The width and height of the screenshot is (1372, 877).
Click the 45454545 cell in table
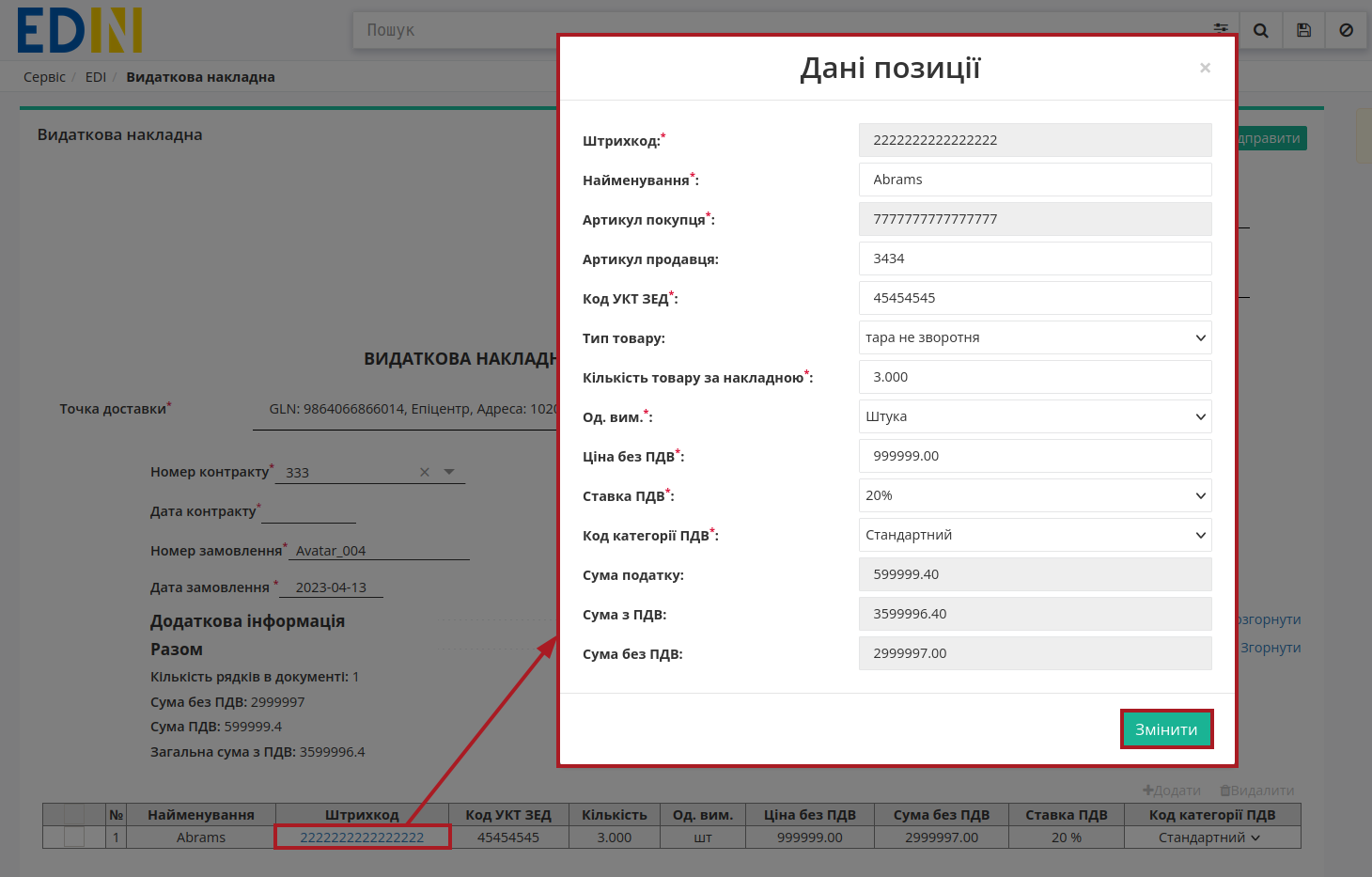(508, 838)
